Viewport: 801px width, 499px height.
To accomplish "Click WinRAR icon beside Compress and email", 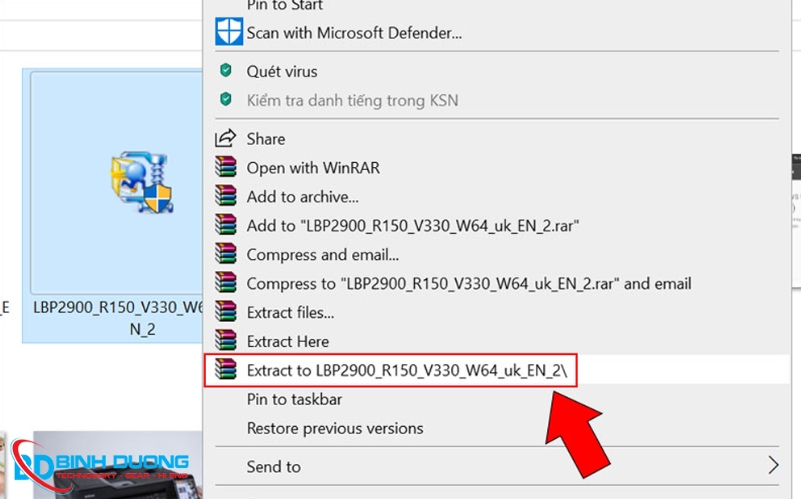I will (226, 254).
